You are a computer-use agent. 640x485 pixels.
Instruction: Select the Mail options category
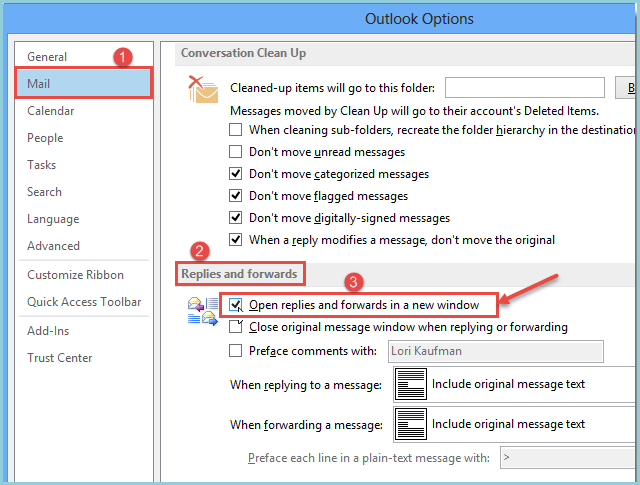tap(84, 84)
